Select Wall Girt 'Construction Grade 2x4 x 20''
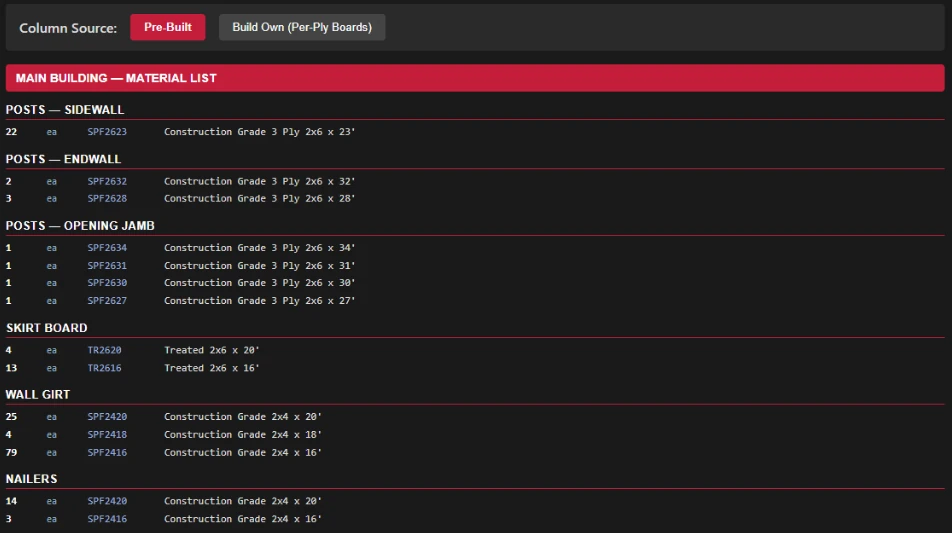The image size is (952, 533). click(243, 417)
